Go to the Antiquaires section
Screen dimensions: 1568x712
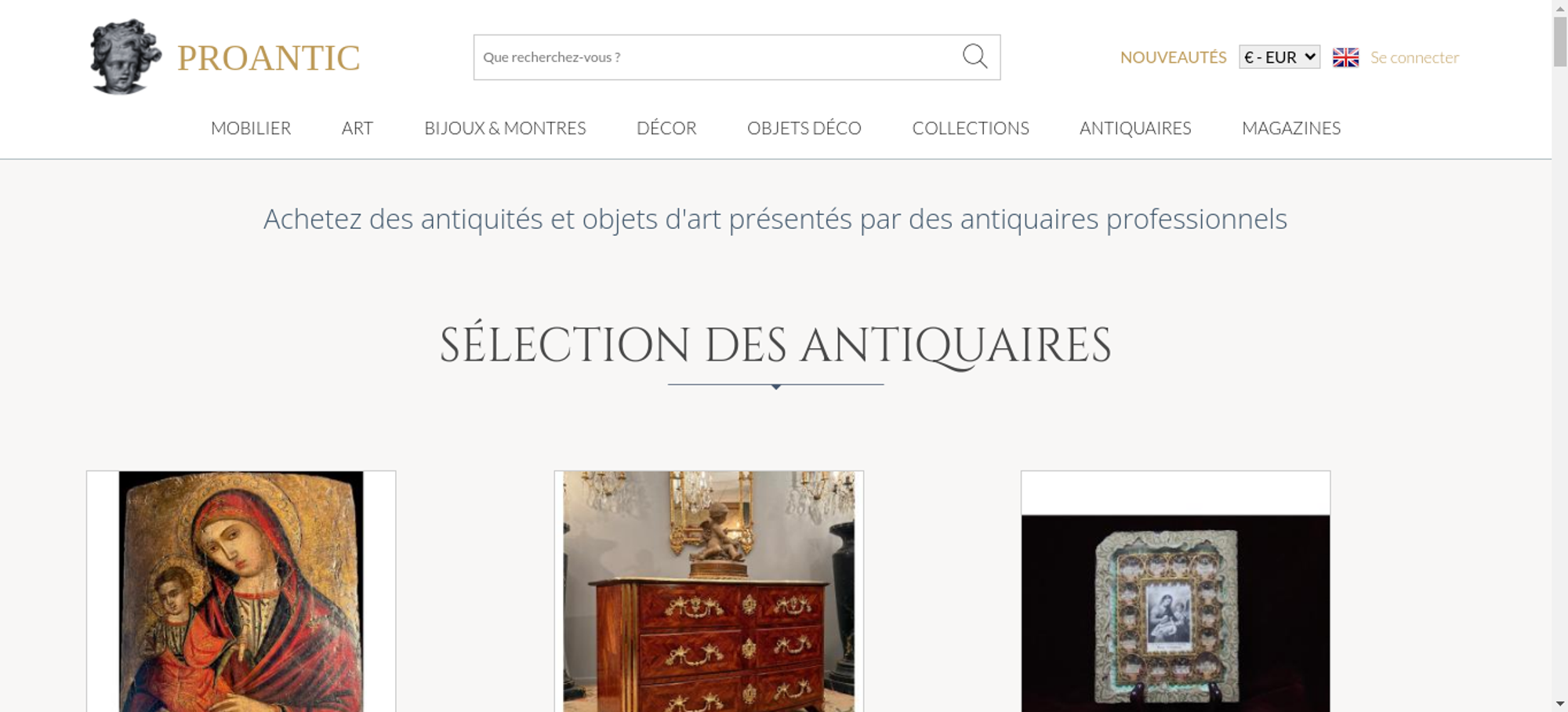1135,128
